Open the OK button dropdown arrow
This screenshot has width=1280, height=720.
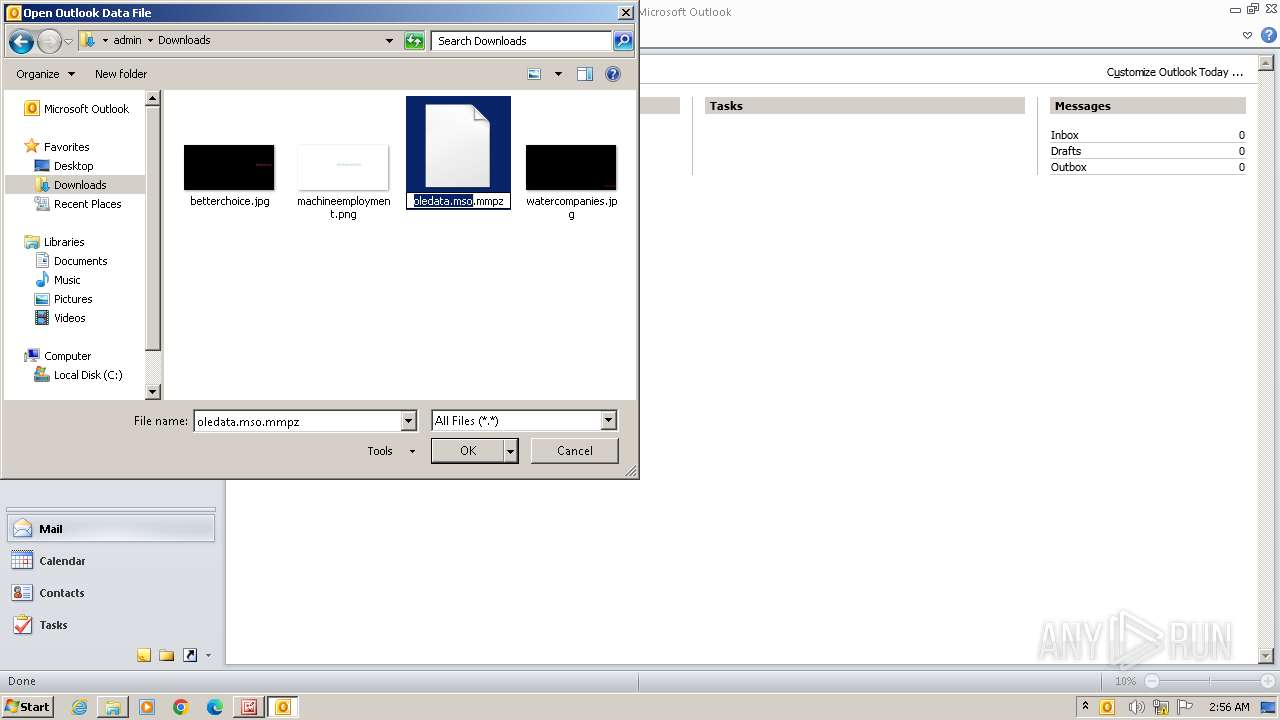point(510,451)
